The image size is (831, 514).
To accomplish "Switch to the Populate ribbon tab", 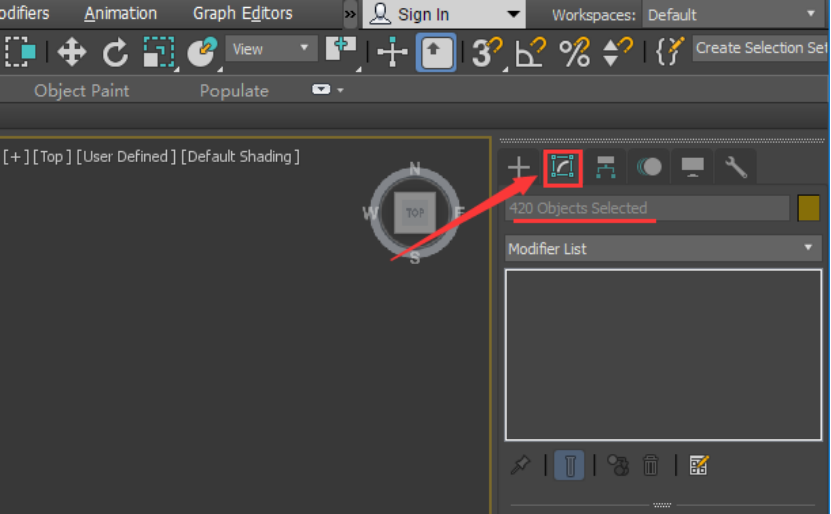I will tap(234, 91).
